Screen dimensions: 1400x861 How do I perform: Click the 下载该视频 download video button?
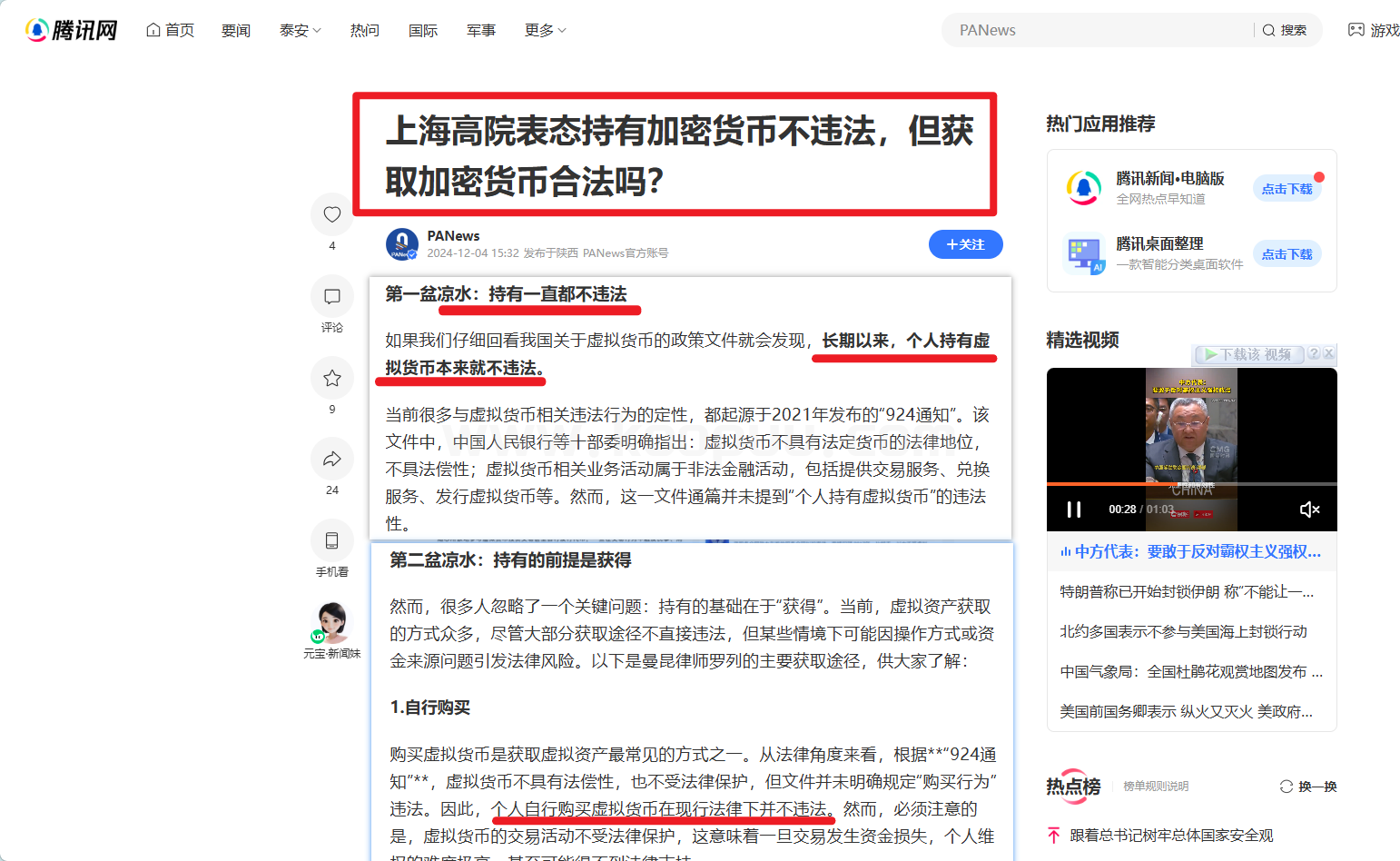click(x=1248, y=354)
